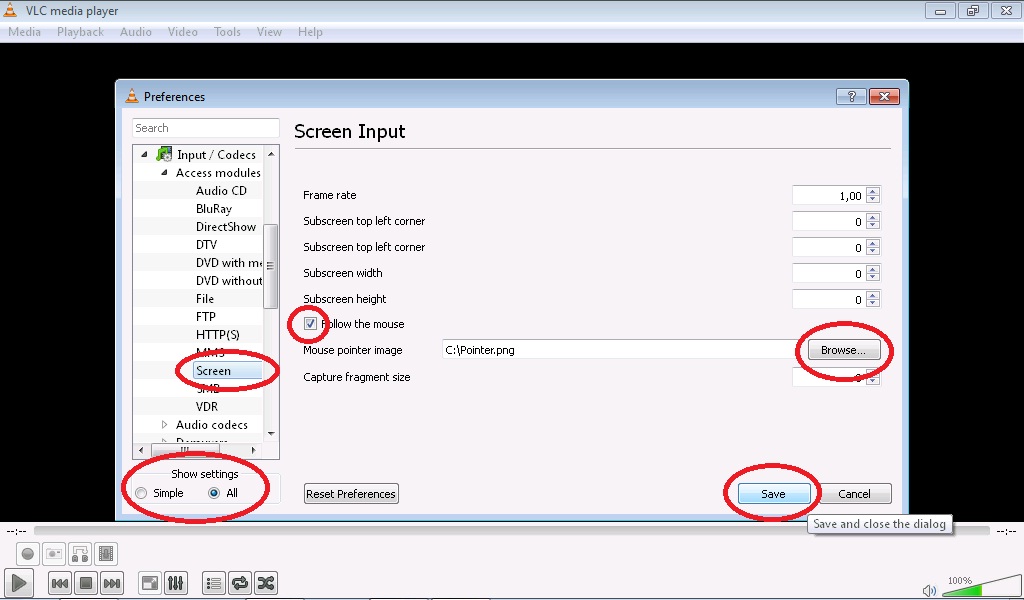Expand the Audio codecs tree node
1024x600 pixels.
click(165, 424)
